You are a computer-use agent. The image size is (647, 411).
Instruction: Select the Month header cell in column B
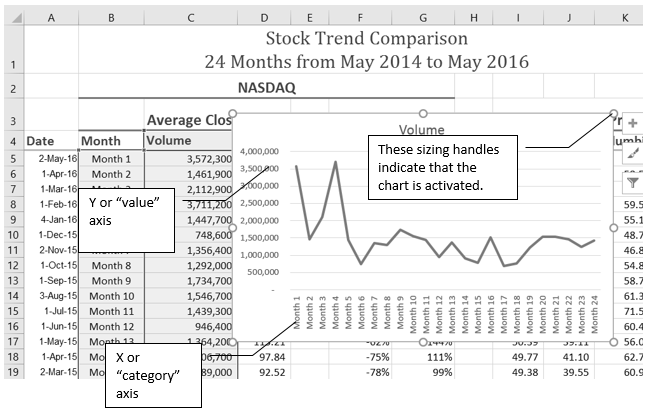[x=110, y=141]
